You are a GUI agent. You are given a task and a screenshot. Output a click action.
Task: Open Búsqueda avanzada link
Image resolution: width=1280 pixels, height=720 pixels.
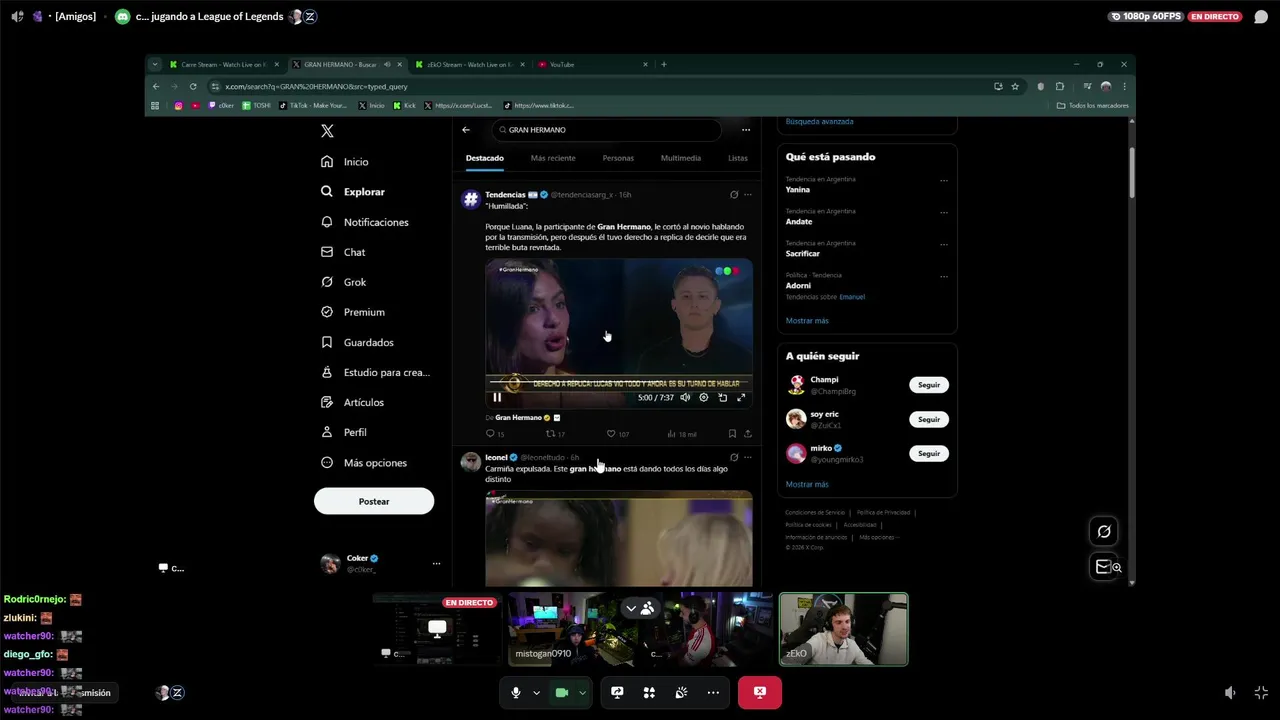[x=819, y=121]
